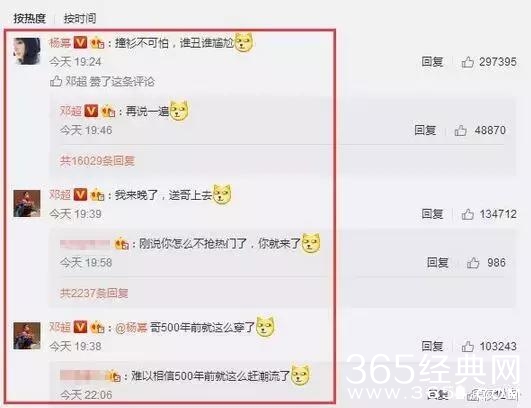Open @杨幂 mention link

coord(131,327)
